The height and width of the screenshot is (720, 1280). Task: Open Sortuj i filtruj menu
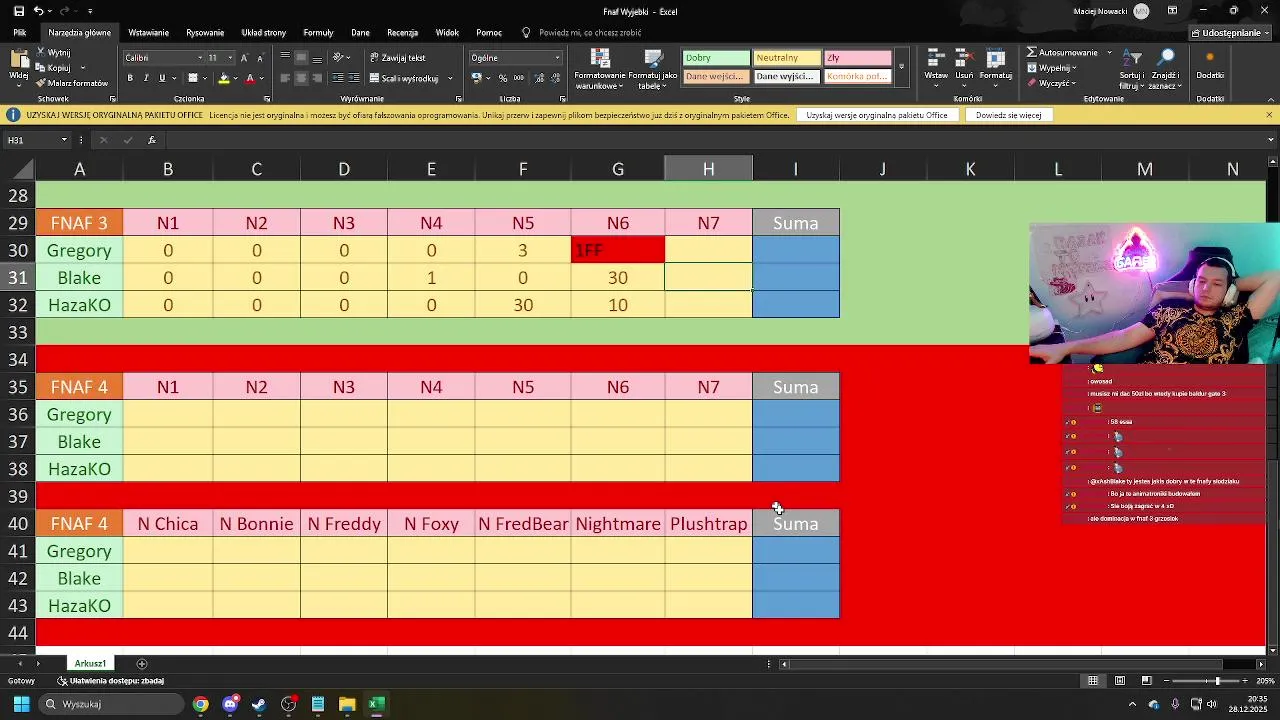1132,68
